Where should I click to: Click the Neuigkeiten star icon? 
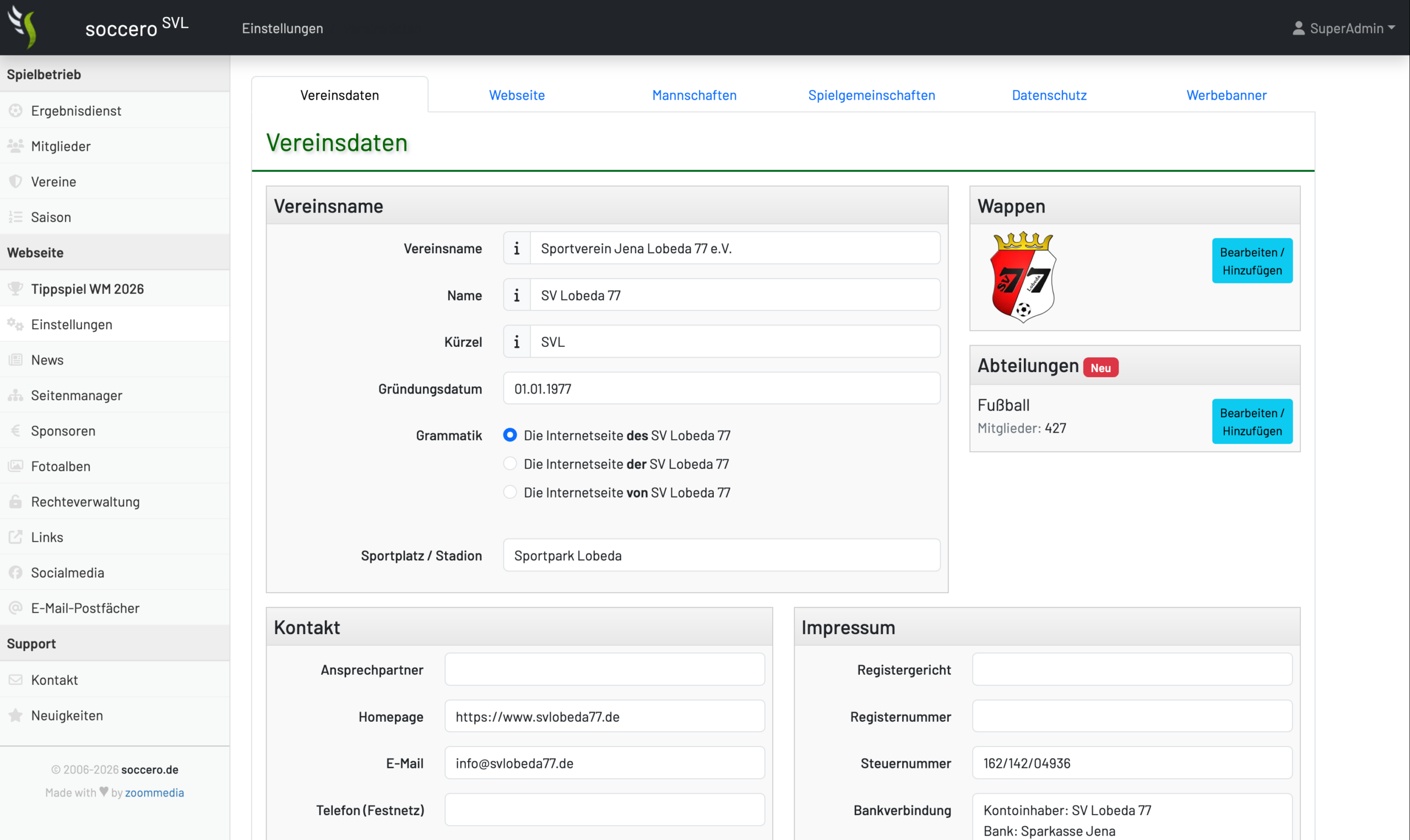coord(15,716)
